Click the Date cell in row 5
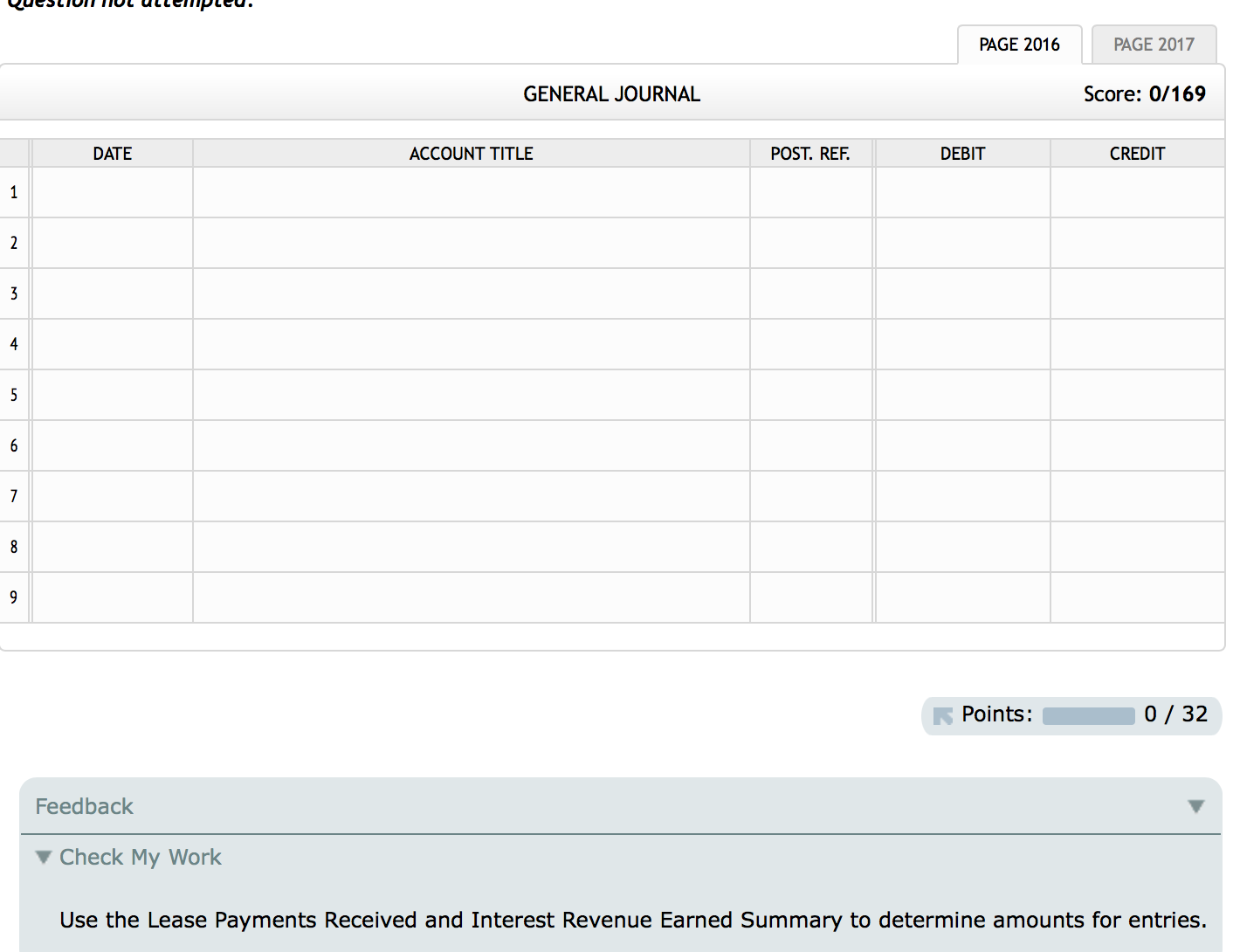 pyautogui.click(x=112, y=395)
